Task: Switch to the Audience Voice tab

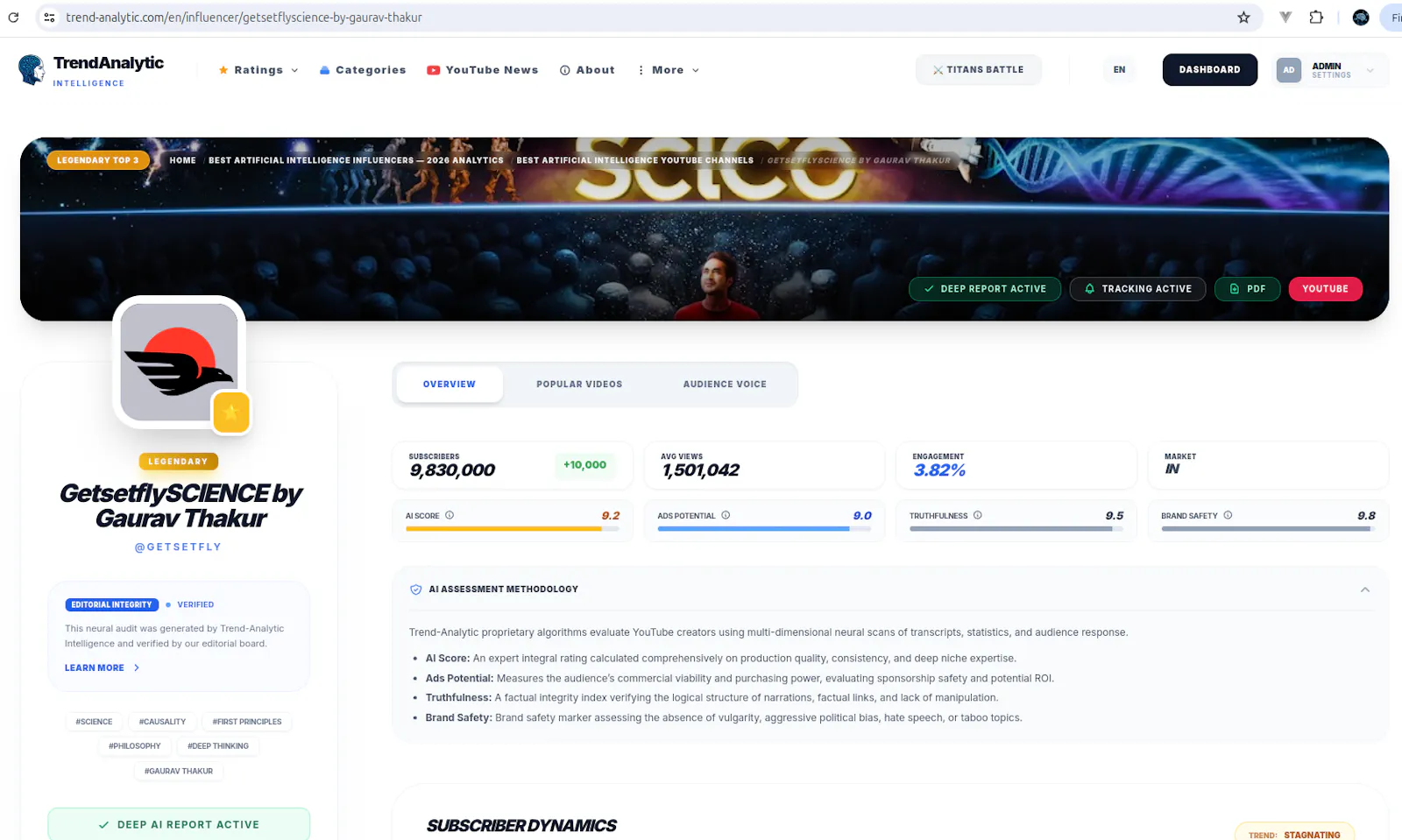Action: tap(725, 385)
